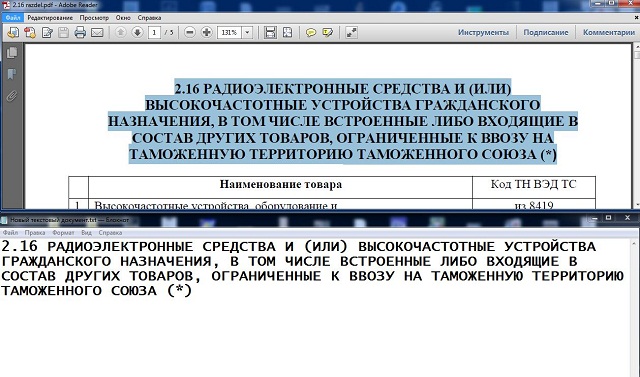Open the Справка menu in Notepad
This screenshot has height=377, width=640.
point(110,233)
